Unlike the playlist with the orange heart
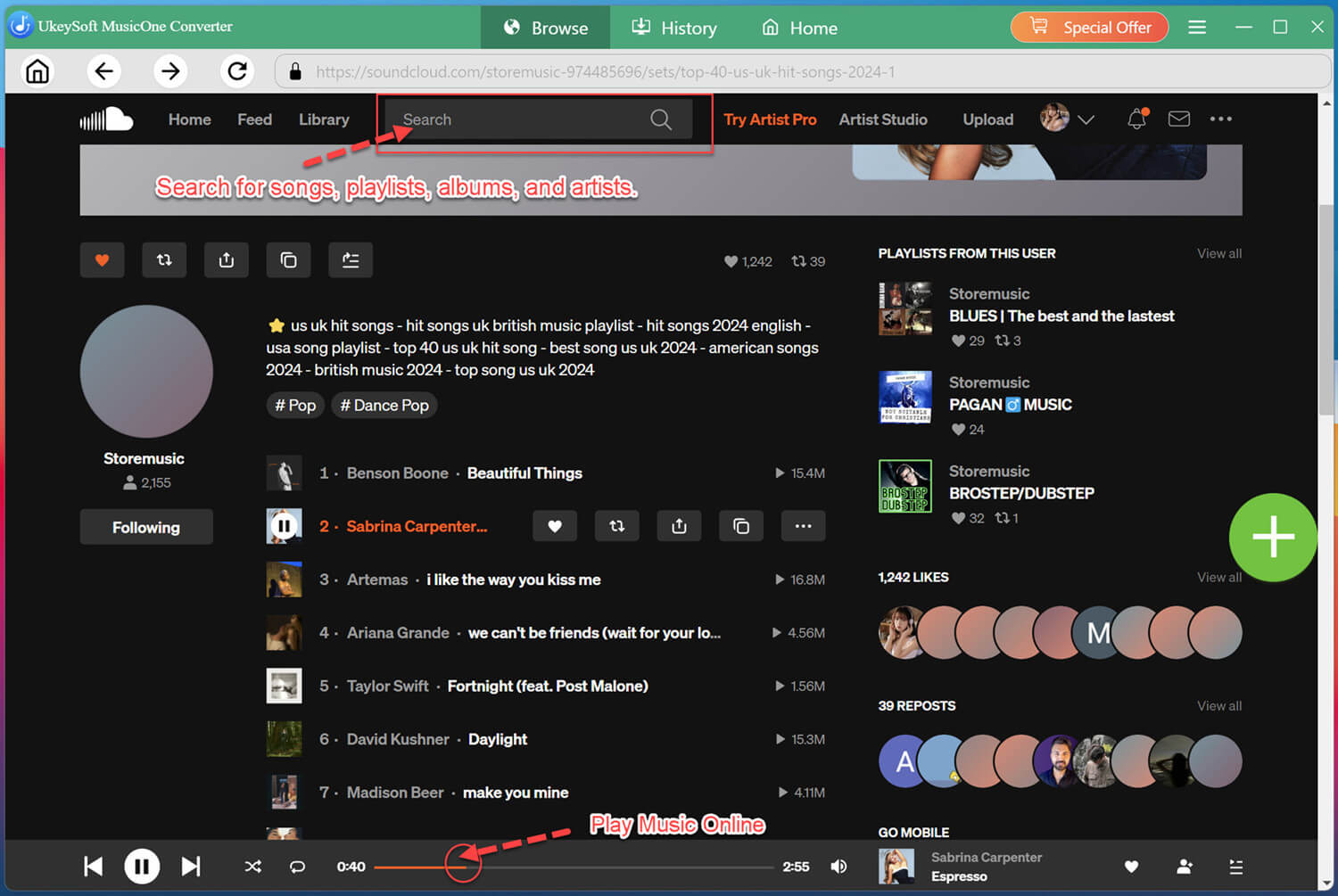1338x896 pixels. 102,260
